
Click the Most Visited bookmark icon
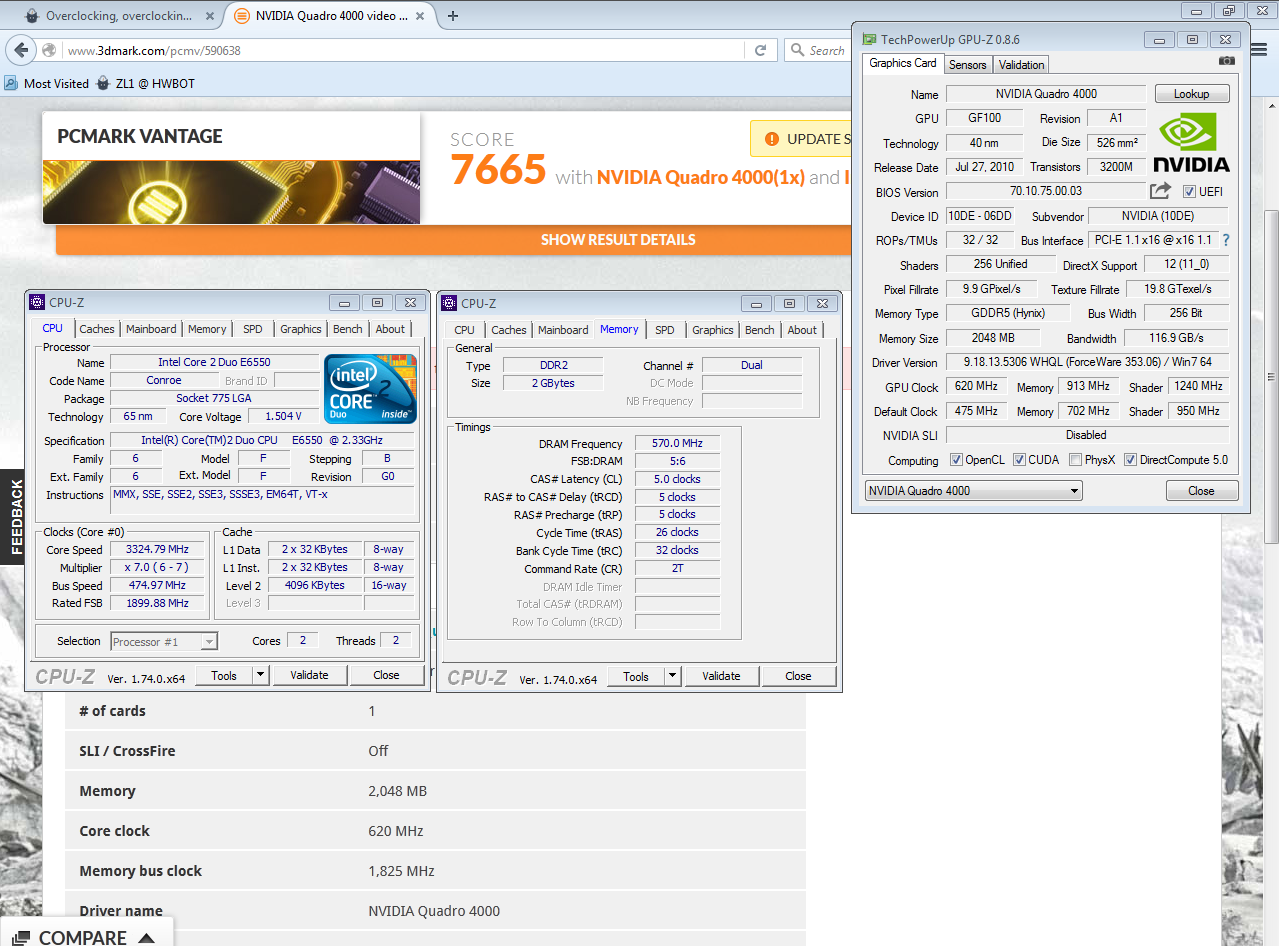pos(12,83)
